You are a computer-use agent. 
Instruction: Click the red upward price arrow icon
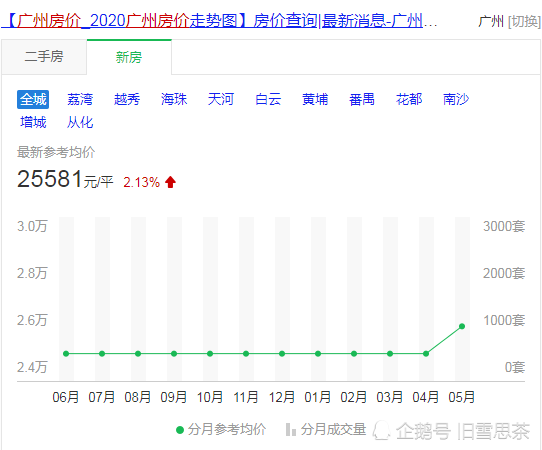tap(170, 182)
